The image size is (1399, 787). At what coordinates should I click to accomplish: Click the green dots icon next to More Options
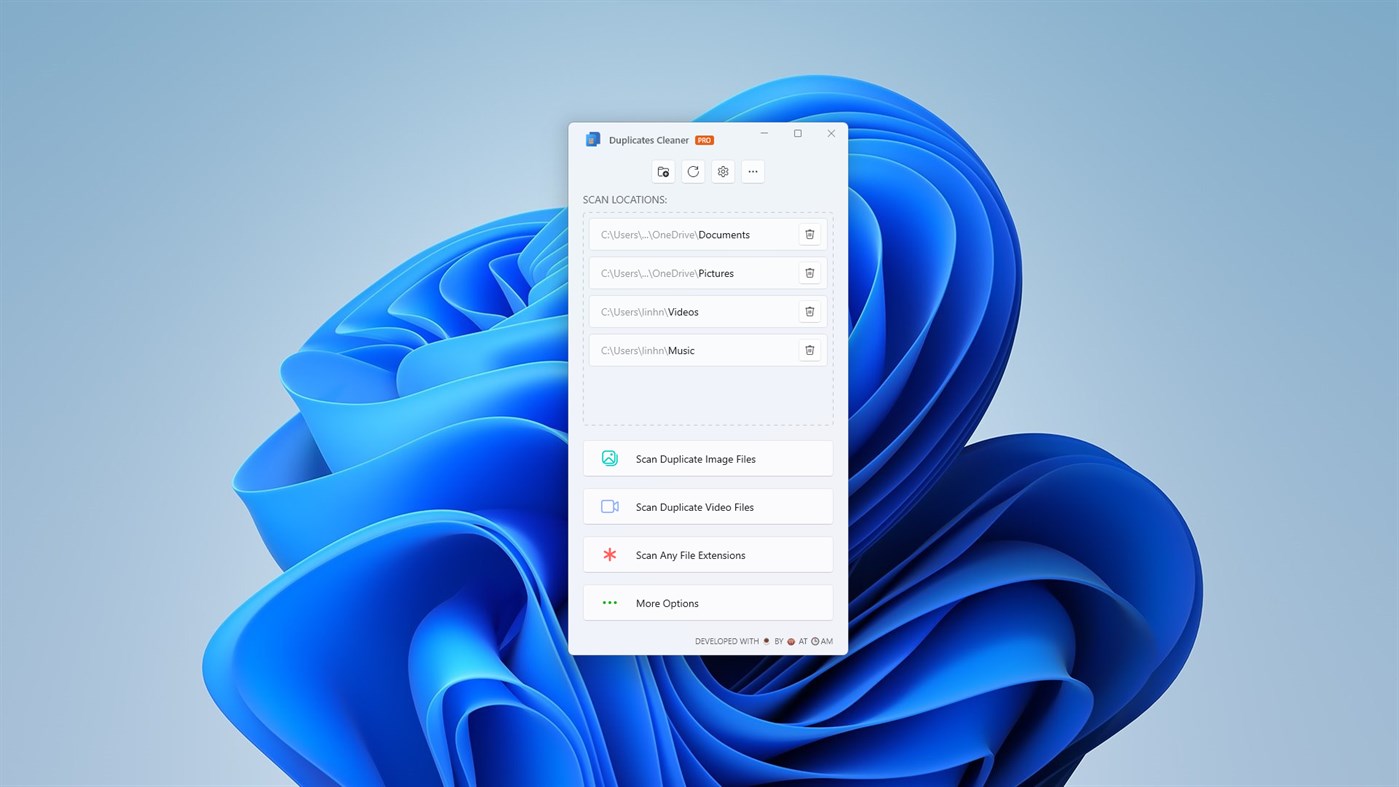[609, 603]
